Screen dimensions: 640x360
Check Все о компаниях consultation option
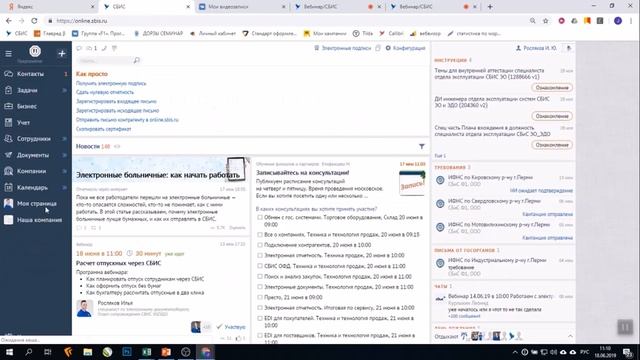[260, 235]
